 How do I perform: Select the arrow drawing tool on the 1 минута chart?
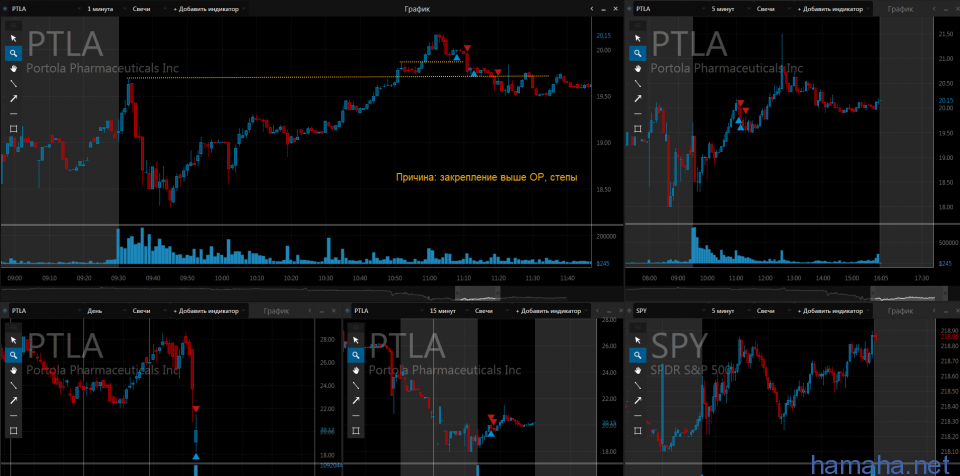(13, 98)
